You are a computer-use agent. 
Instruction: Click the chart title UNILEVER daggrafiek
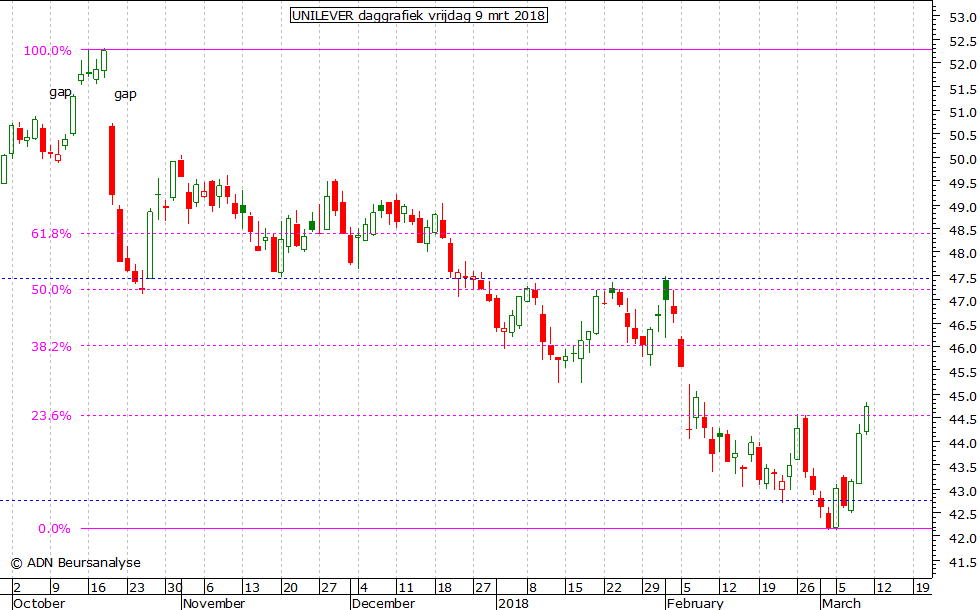[419, 15]
